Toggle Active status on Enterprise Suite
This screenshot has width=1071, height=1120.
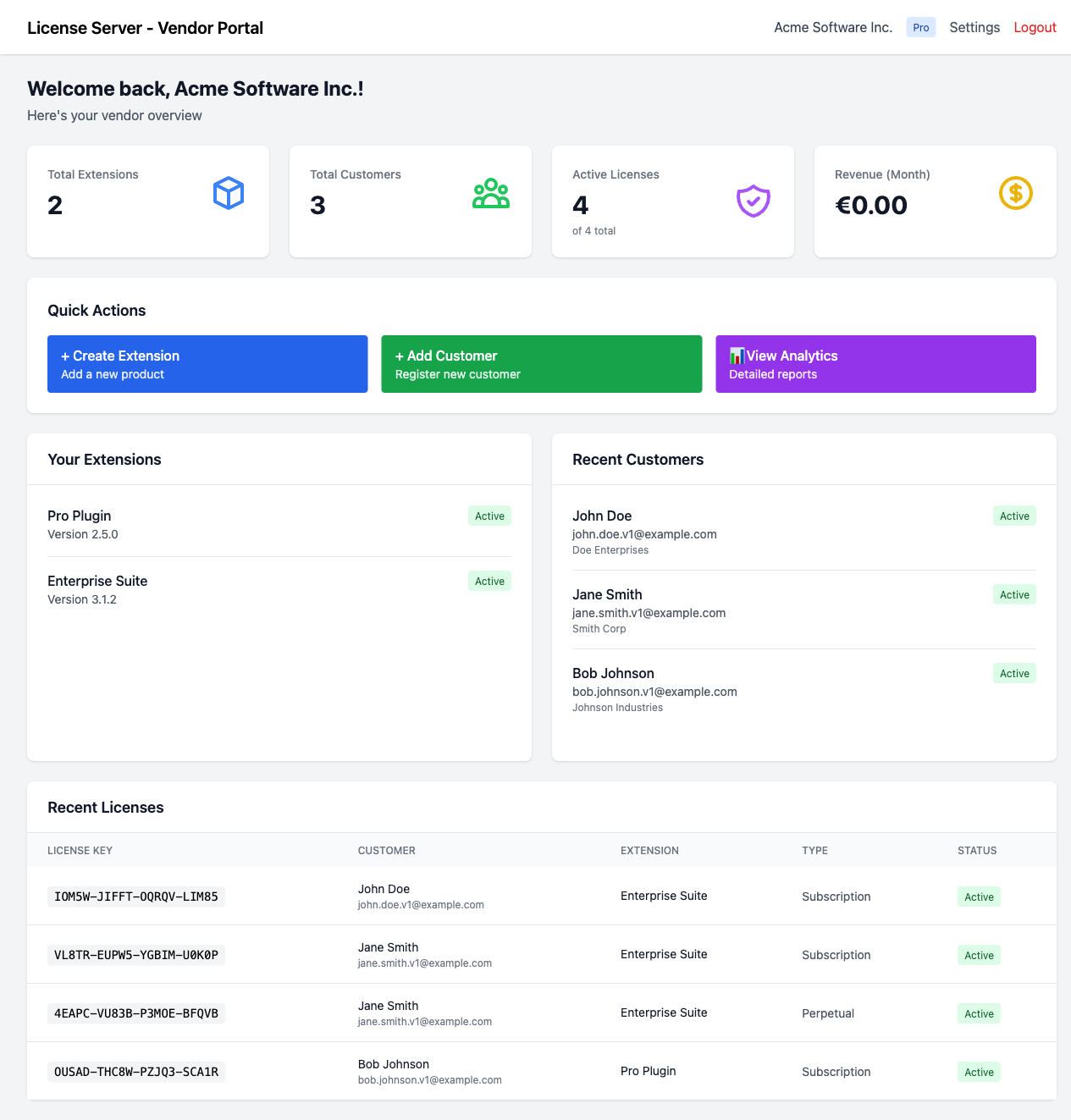click(489, 581)
